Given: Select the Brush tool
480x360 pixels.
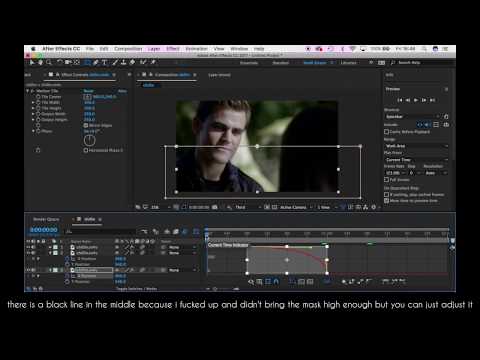Looking at the screenshot, I should click(x=115, y=62).
